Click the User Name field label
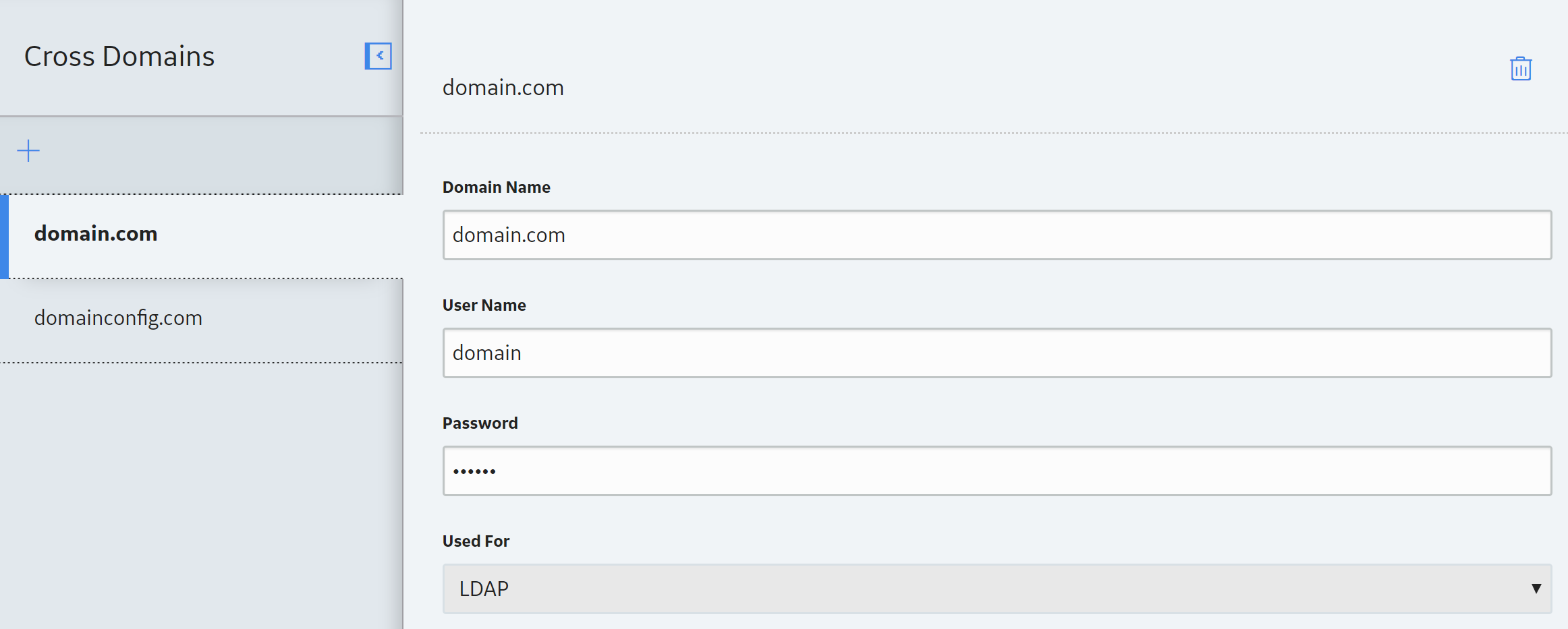1568x629 pixels. click(484, 305)
